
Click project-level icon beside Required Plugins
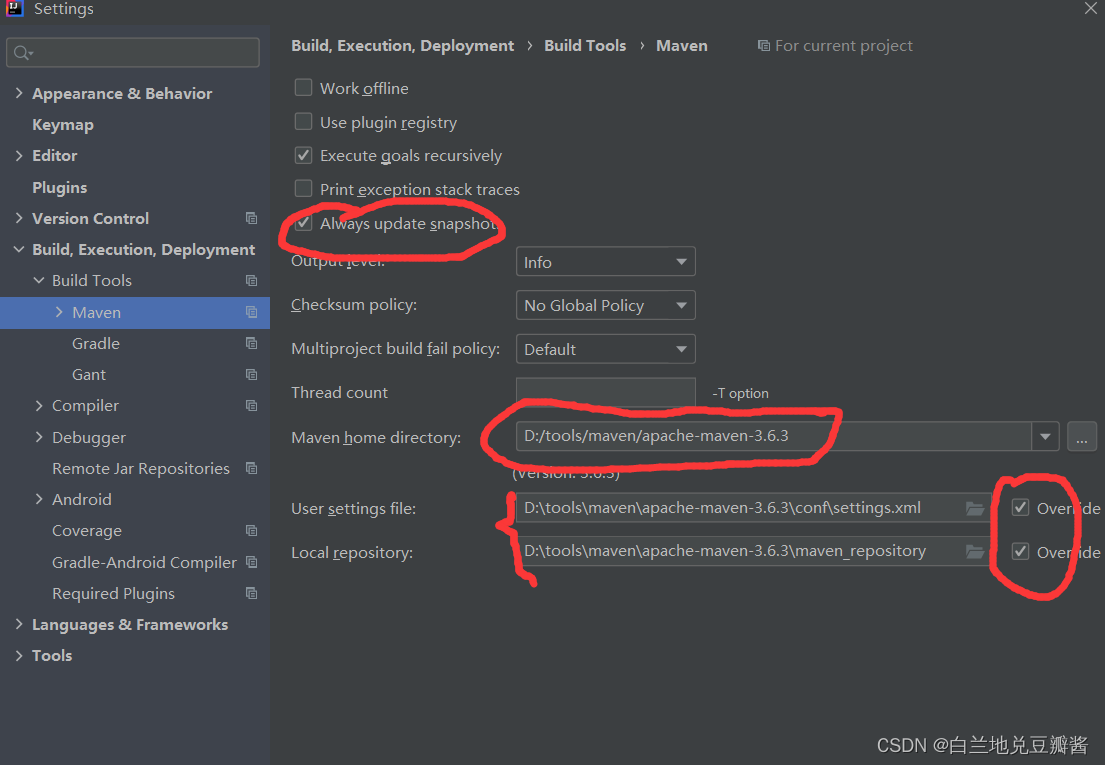pos(252,593)
